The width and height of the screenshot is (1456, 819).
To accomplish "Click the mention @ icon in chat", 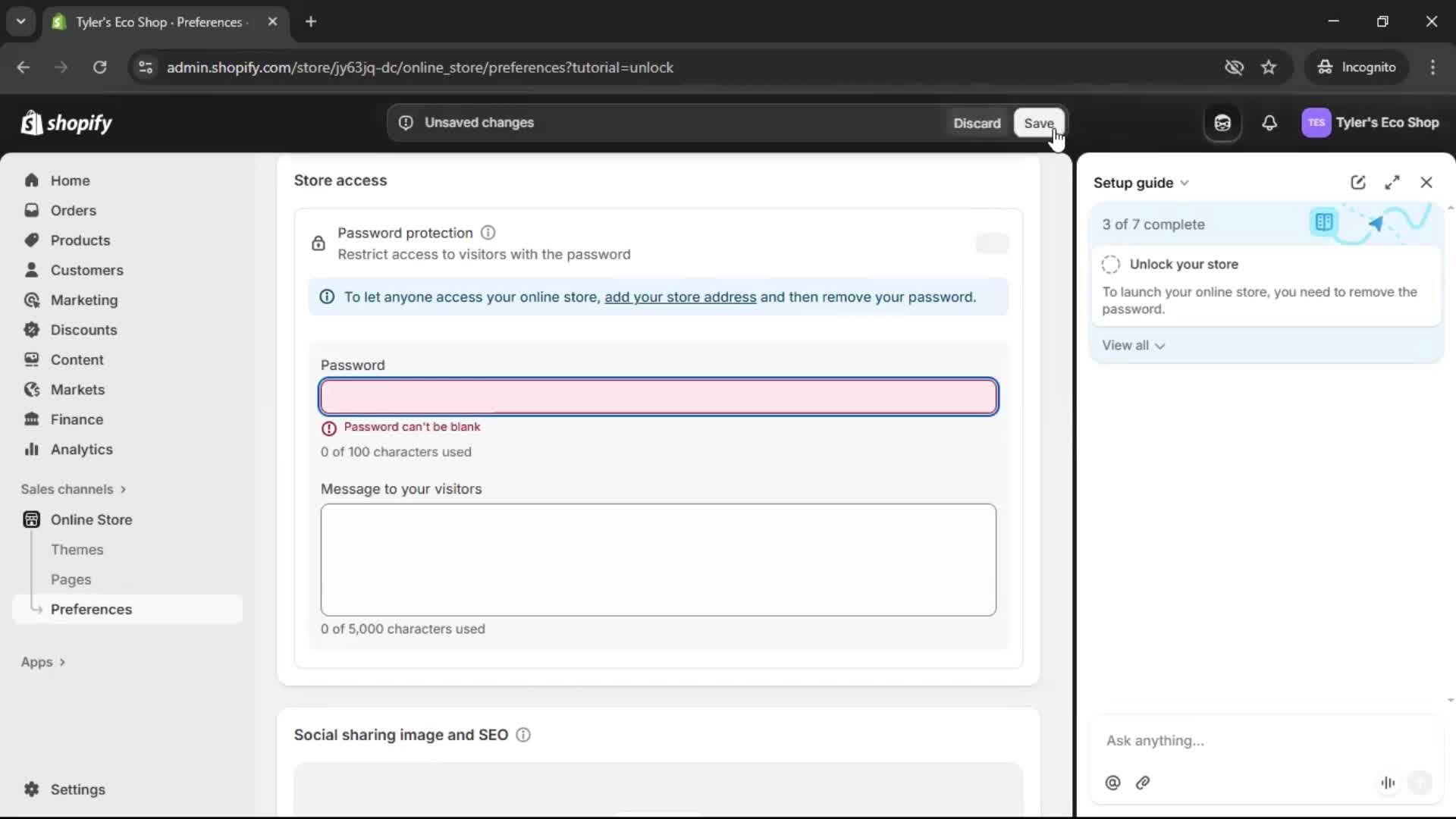I will pyautogui.click(x=1112, y=783).
